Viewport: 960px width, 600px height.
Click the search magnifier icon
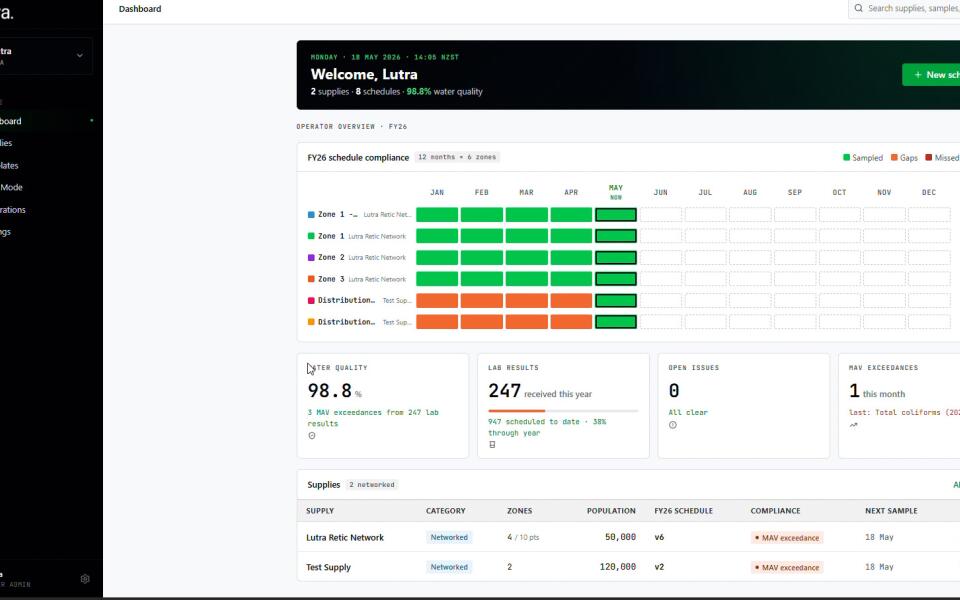pyautogui.click(x=858, y=9)
